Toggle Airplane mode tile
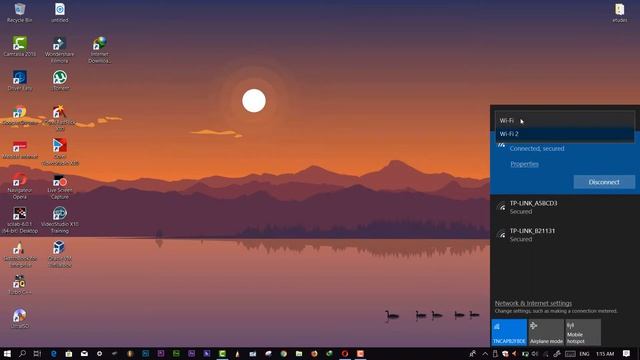 (x=546, y=332)
